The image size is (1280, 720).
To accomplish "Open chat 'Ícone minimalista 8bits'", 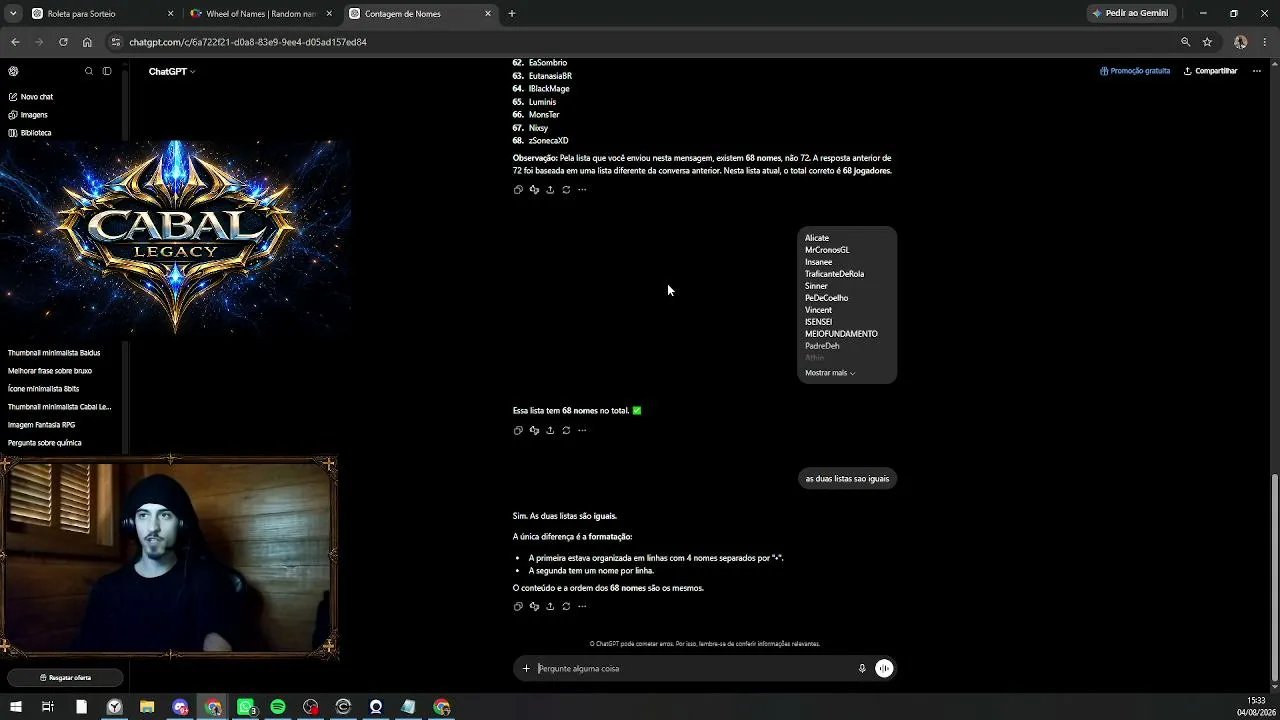I will [44, 389].
